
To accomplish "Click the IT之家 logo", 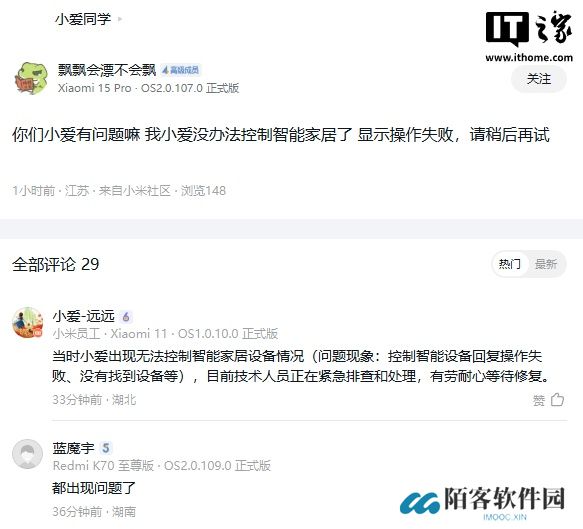I will click(529, 36).
